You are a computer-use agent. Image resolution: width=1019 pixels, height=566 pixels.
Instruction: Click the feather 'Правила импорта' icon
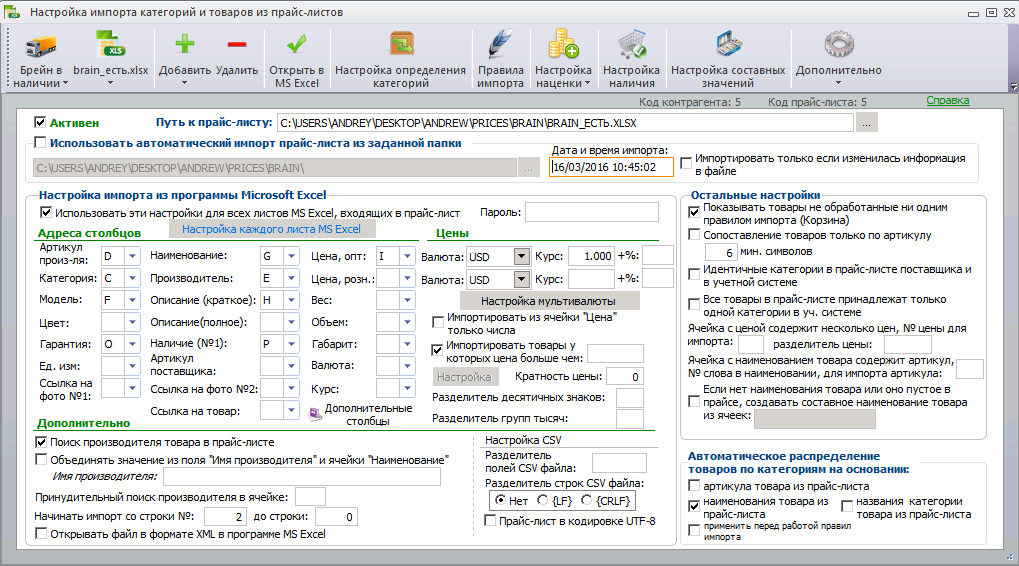pos(500,44)
